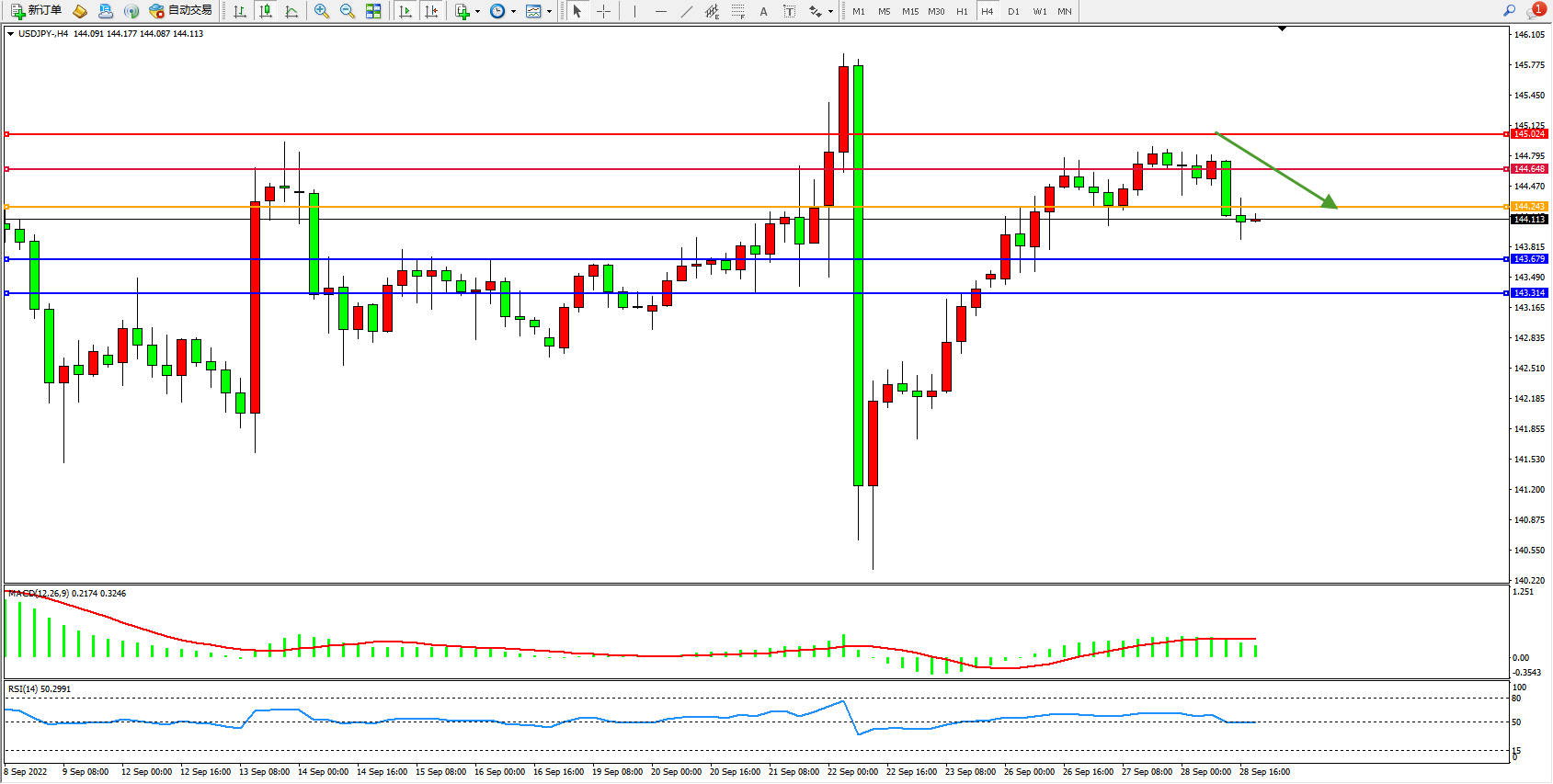Pick the trendline drawing tool
The width and height of the screenshot is (1553, 784).
click(x=687, y=11)
